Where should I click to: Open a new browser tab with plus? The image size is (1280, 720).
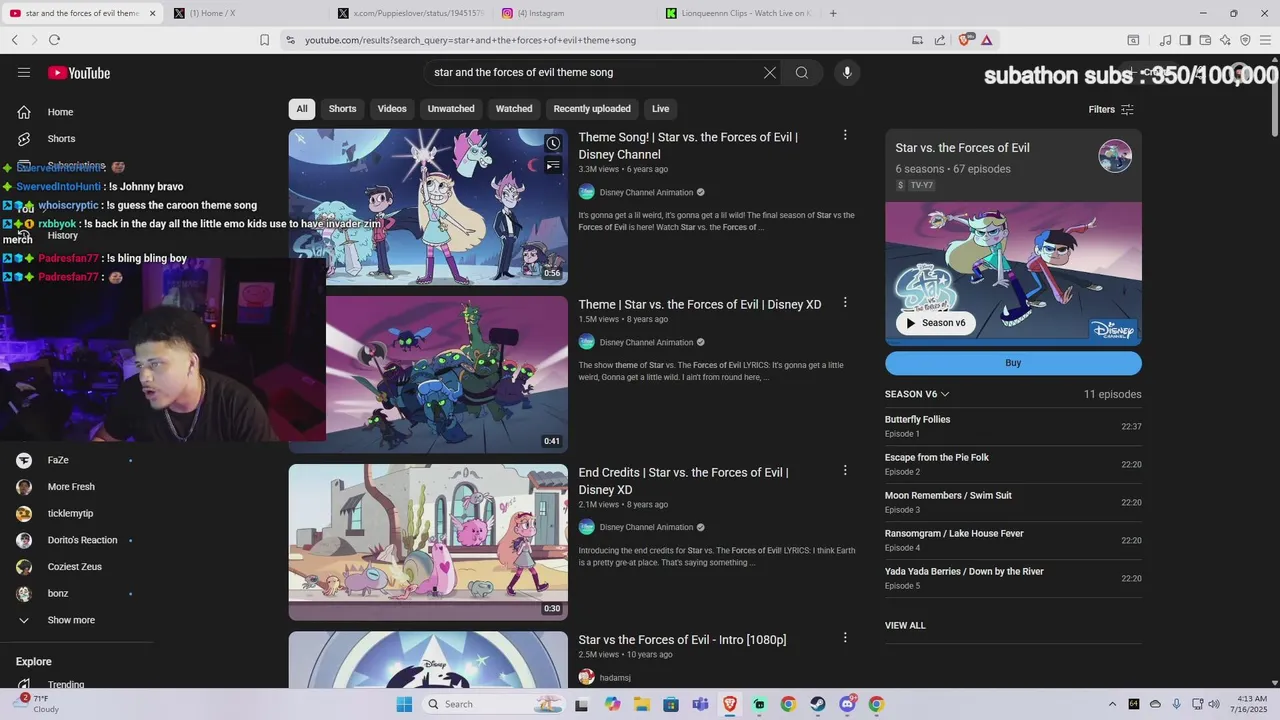(x=833, y=13)
